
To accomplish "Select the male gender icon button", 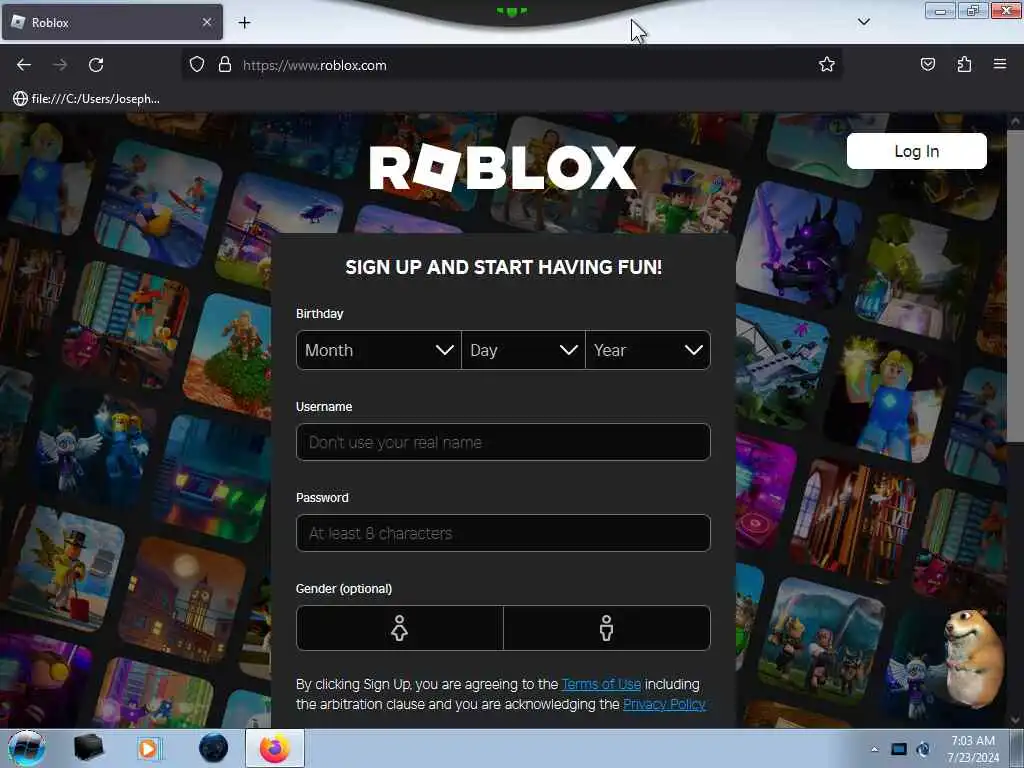I will pyautogui.click(x=607, y=628).
